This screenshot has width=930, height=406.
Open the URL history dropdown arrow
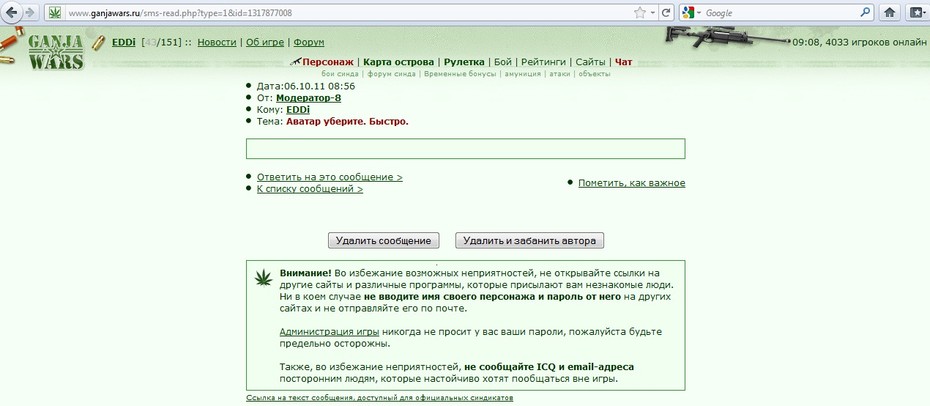(653, 12)
